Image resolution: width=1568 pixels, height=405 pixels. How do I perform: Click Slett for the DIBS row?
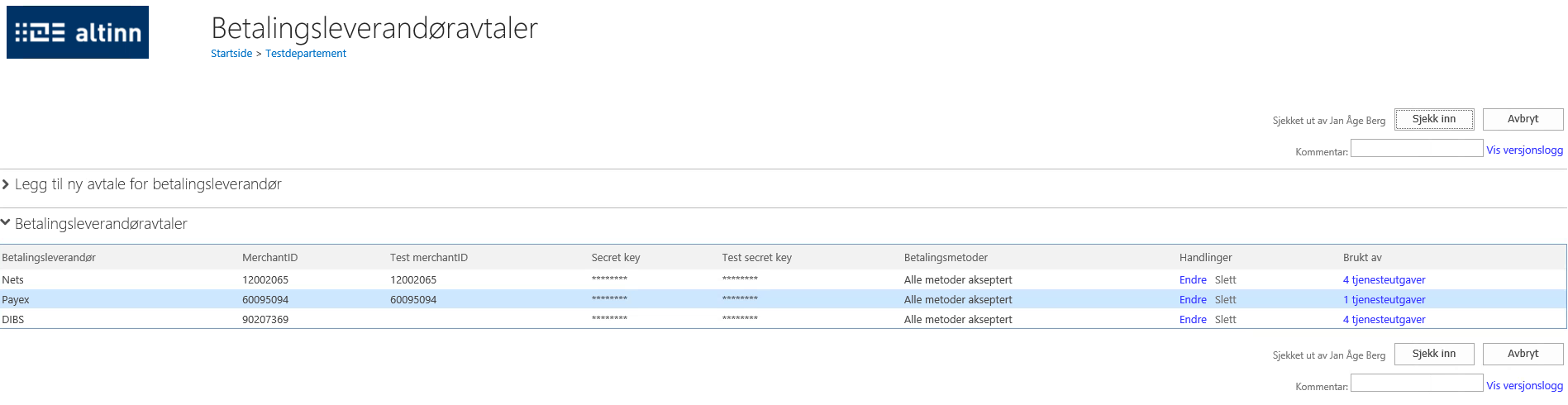tap(1226, 320)
